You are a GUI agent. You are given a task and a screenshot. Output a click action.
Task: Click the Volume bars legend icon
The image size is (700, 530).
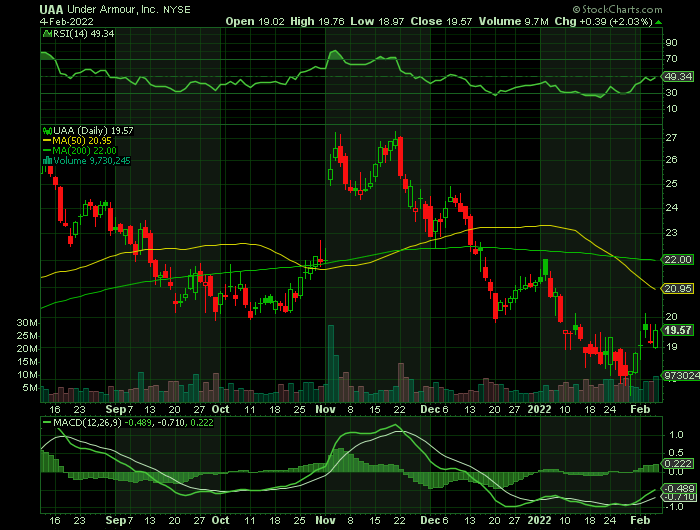point(45,159)
